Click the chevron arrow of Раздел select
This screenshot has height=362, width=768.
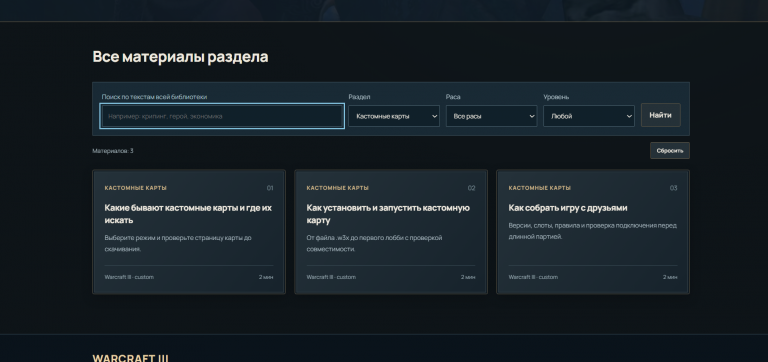(434, 117)
